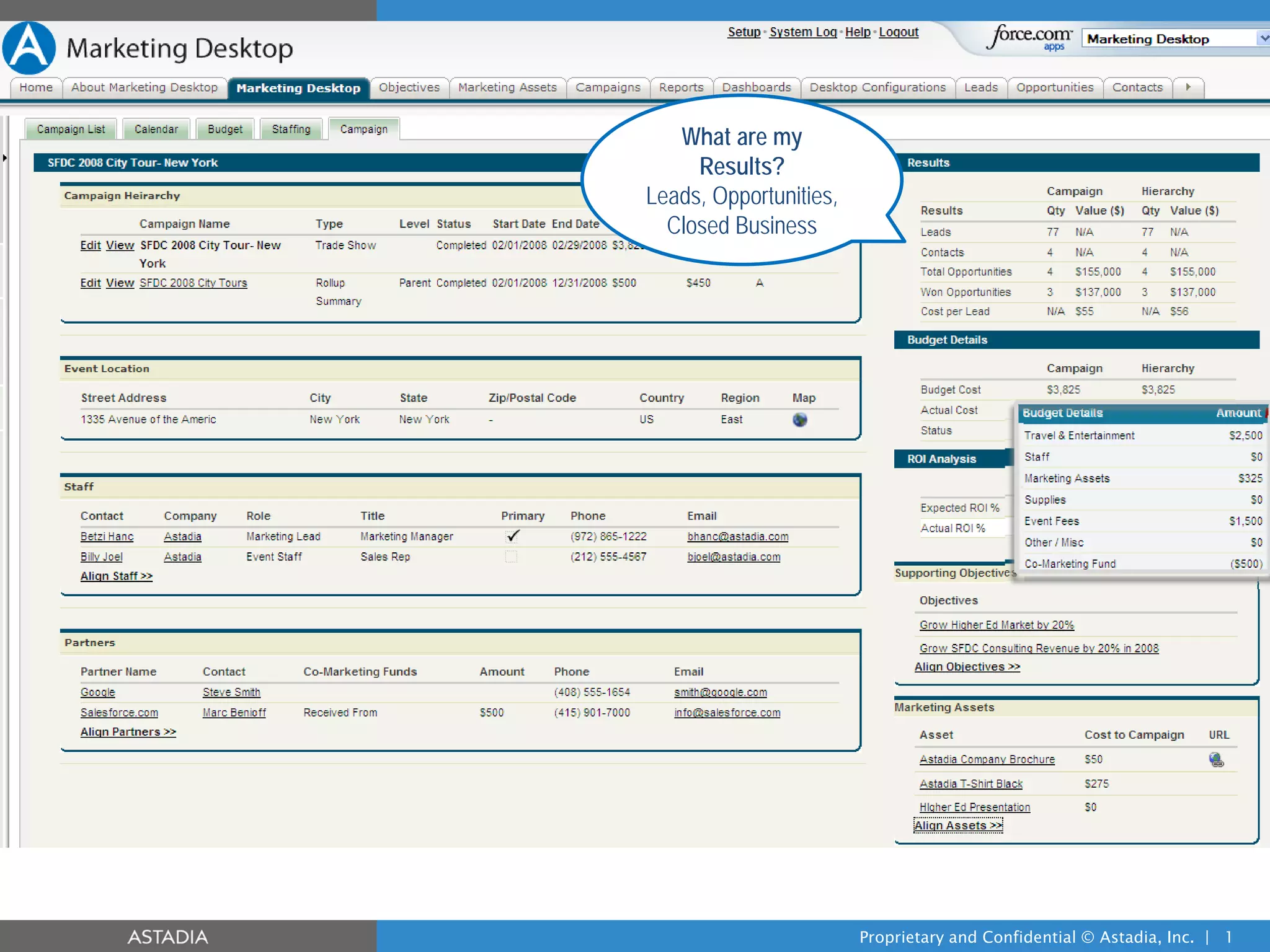Open the About Marketing Desktop tab
This screenshot has width=1270, height=952.
pyautogui.click(x=144, y=87)
